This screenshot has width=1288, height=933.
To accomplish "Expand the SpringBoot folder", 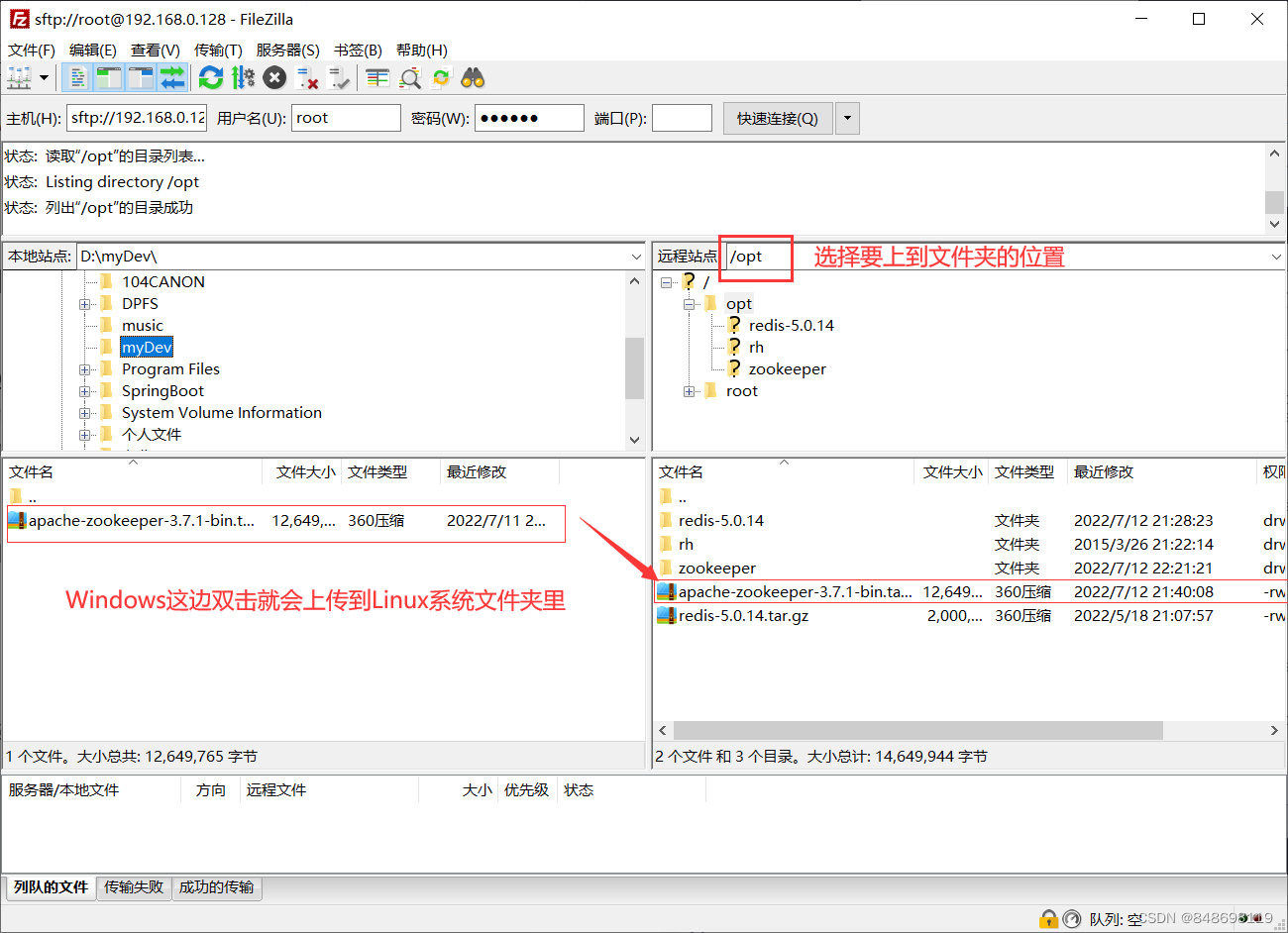I will [x=85, y=391].
